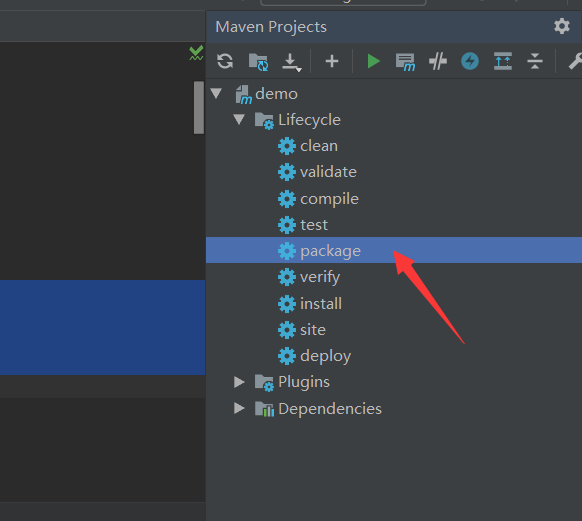Toggle skip tests mode lightning icon
This screenshot has height=521, width=582.
coord(470,61)
